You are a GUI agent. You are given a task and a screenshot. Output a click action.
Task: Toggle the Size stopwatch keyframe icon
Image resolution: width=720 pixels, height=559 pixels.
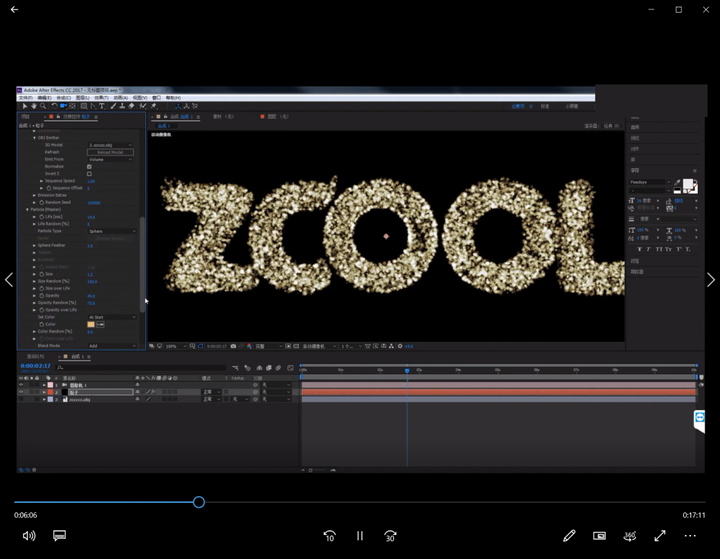point(42,274)
